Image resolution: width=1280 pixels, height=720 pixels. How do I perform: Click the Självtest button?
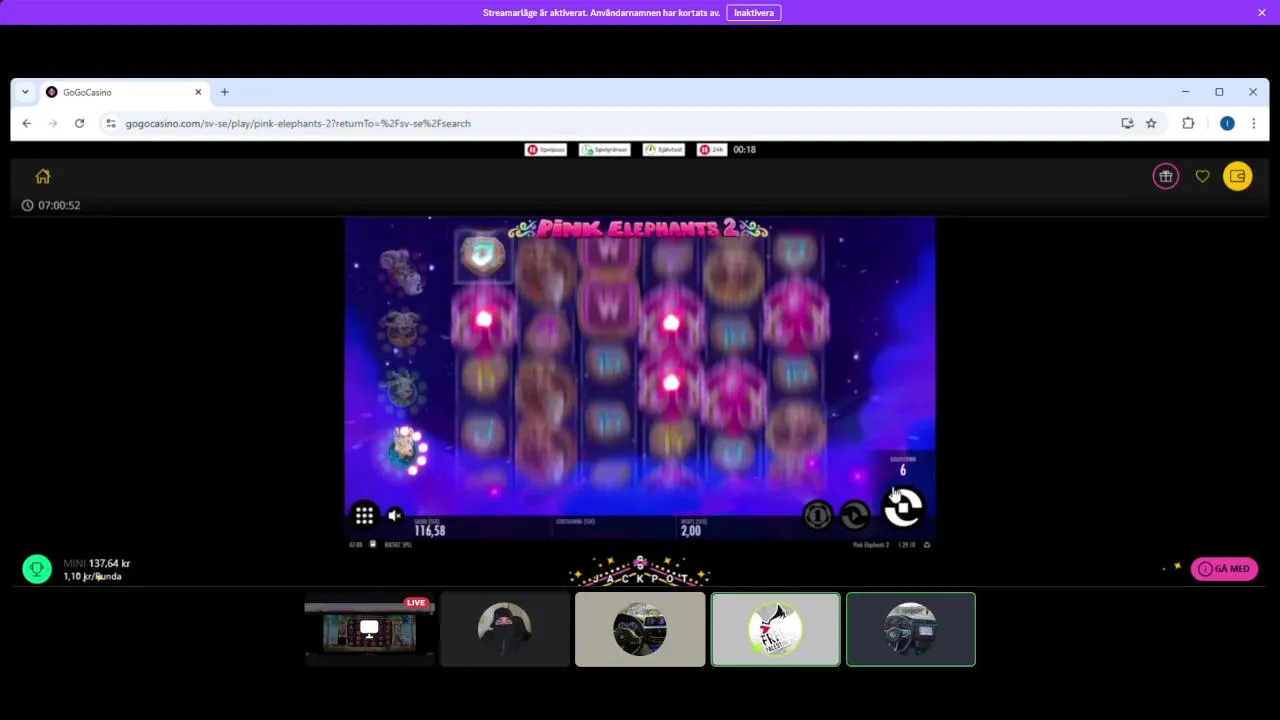pos(664,149)
